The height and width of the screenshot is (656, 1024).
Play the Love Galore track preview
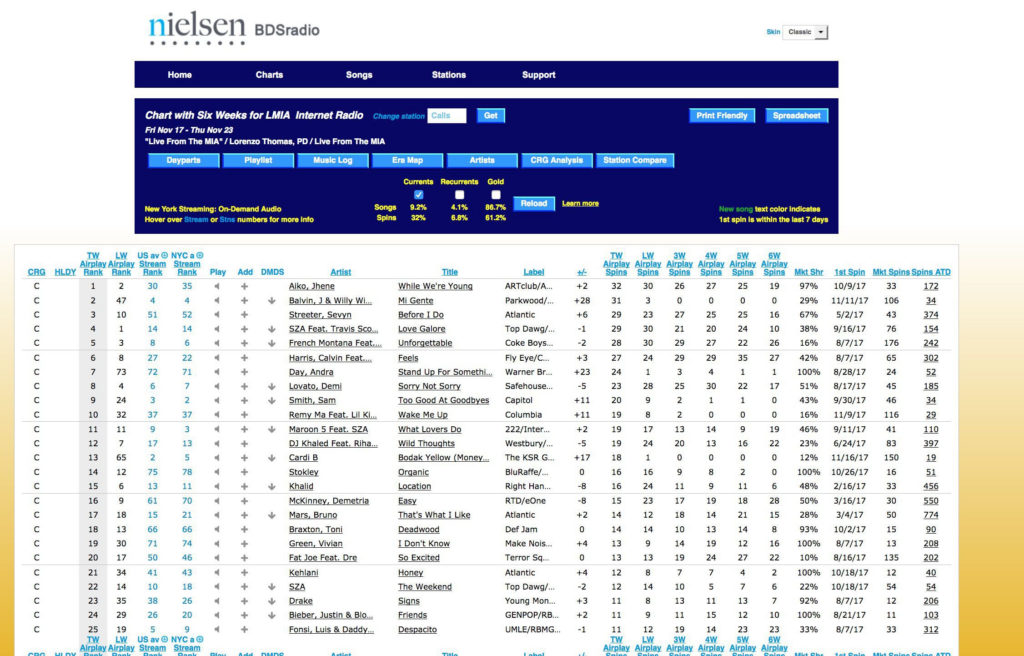(x=217, y=329)
